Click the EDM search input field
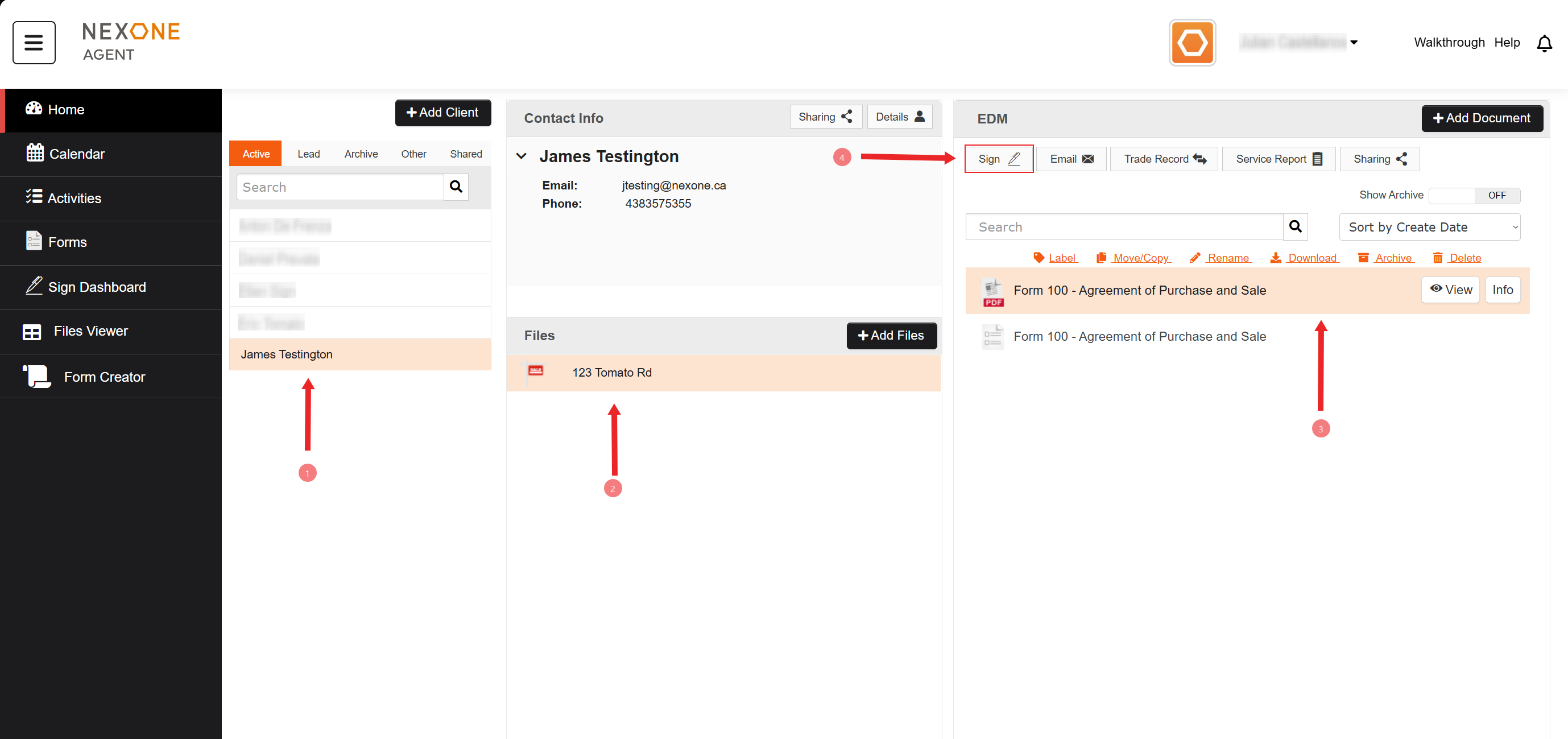 click(x=1124, y=227)
